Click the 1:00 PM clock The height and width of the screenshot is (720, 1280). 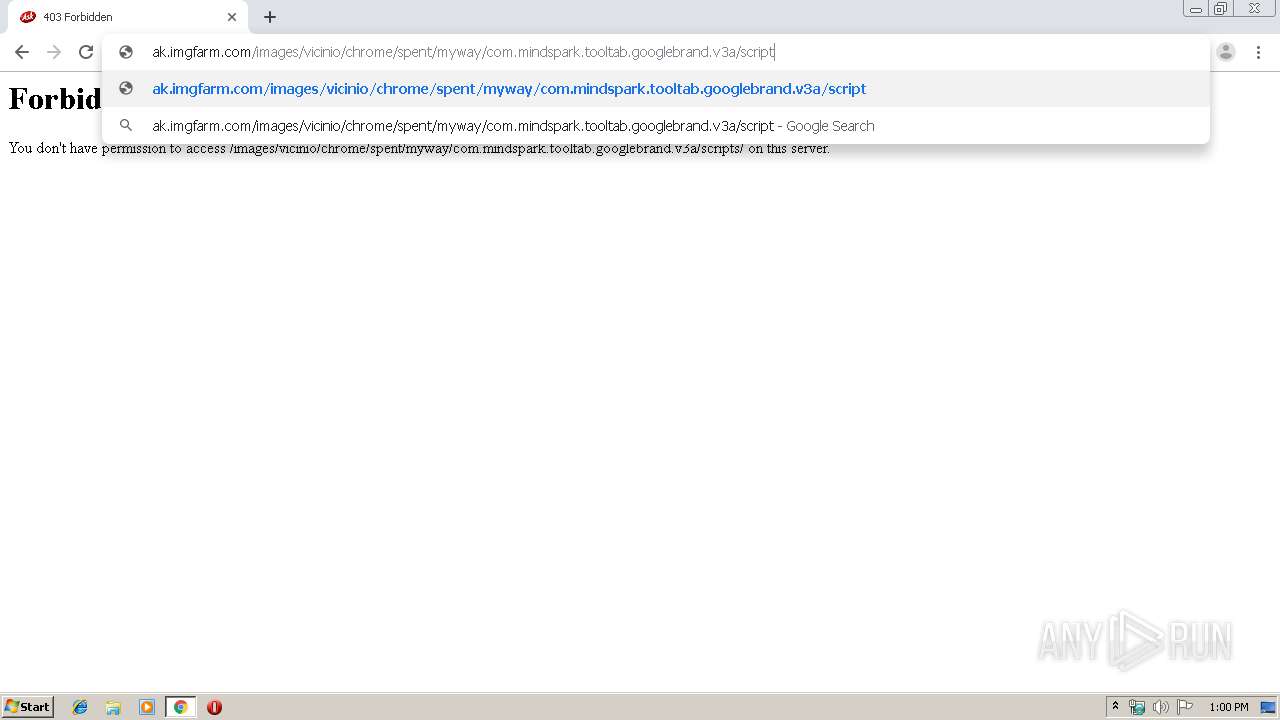1229,707
